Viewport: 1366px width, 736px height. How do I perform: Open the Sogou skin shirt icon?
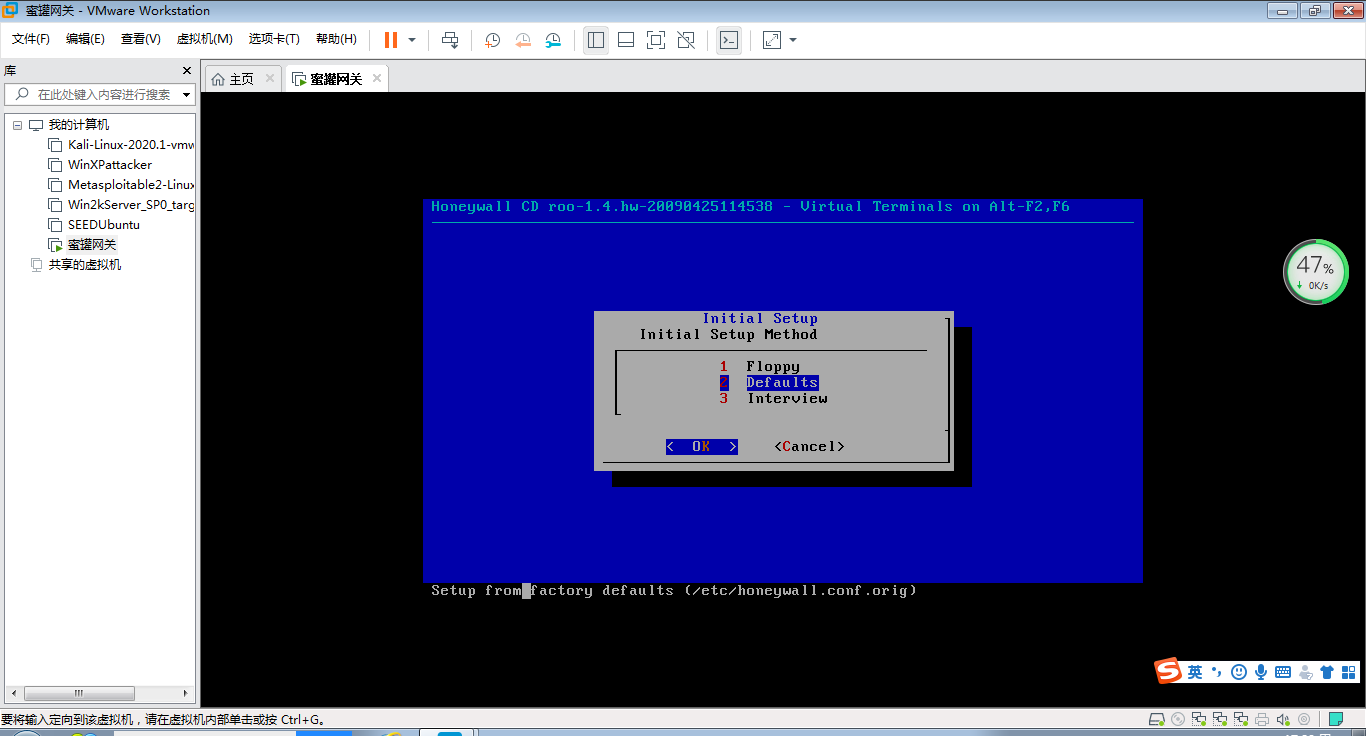point(1327,672)
